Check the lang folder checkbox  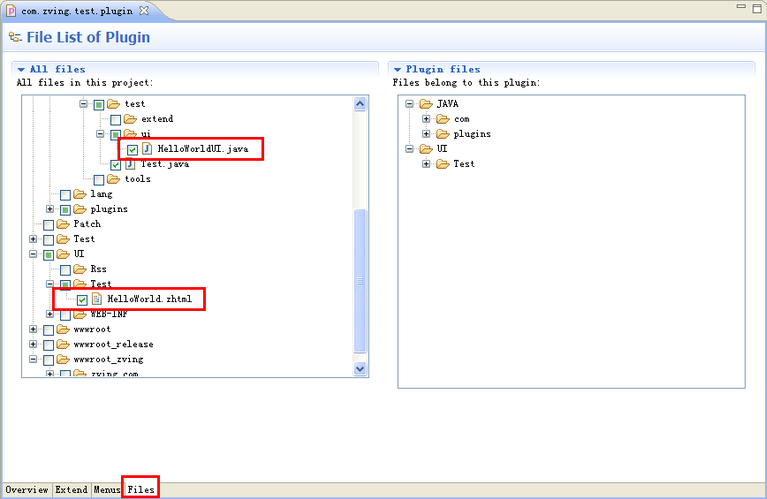point(65,194)
